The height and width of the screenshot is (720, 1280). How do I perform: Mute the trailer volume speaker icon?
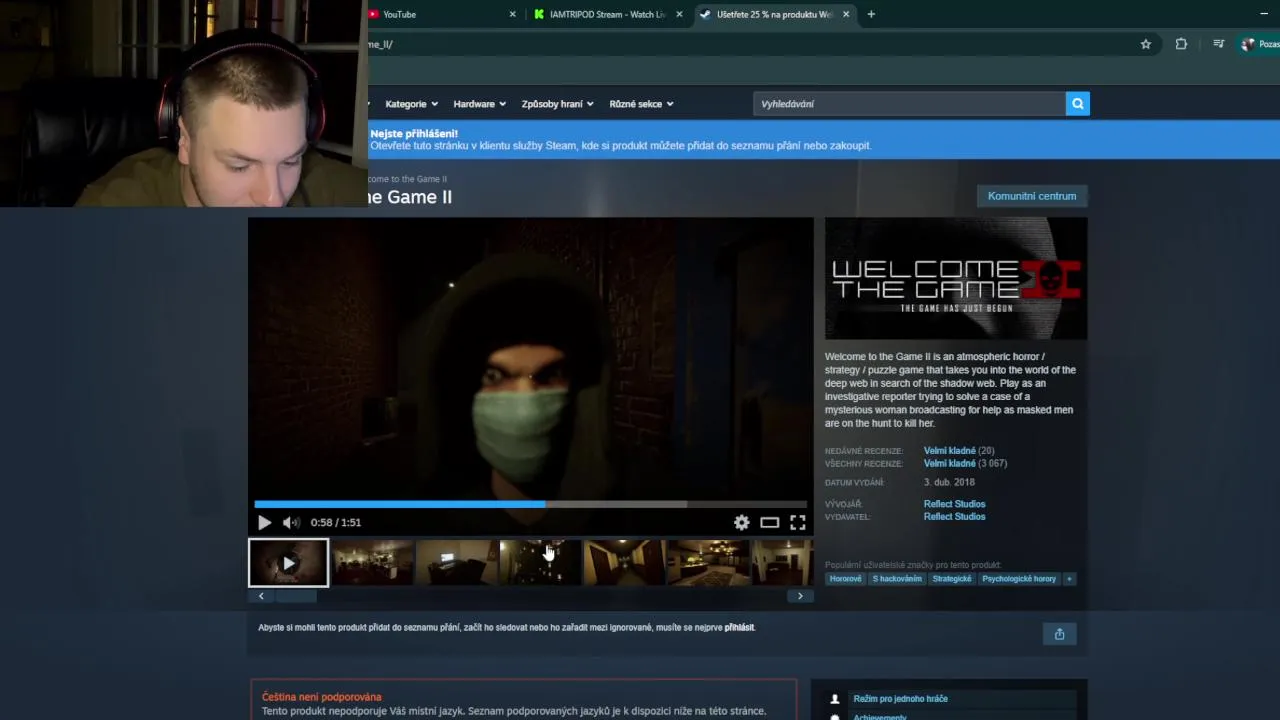(290, 522)
